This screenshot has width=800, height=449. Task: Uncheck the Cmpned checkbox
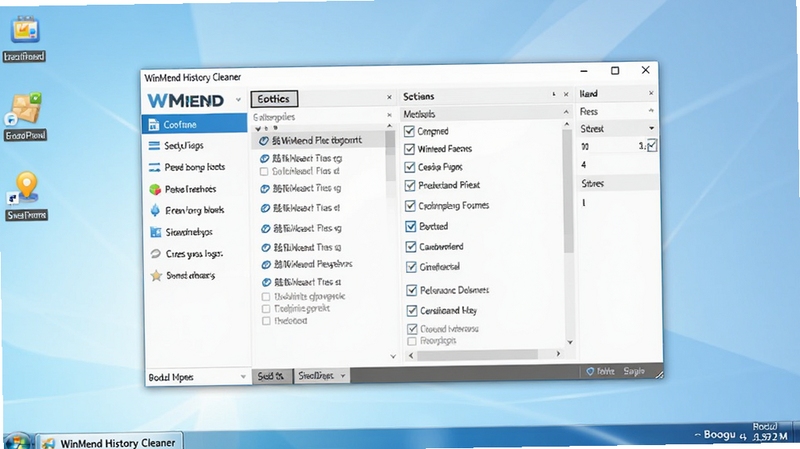409,131
